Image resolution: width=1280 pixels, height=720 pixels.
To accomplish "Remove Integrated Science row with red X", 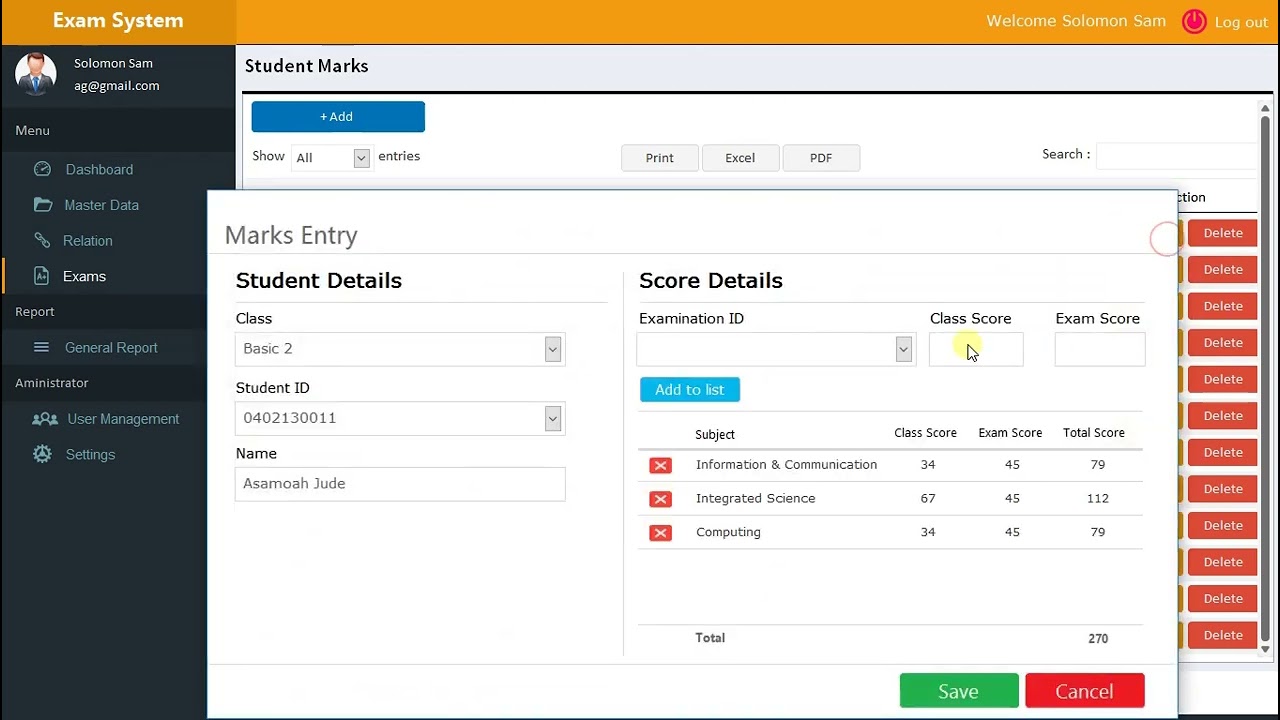I will click(x=660, y=499).
